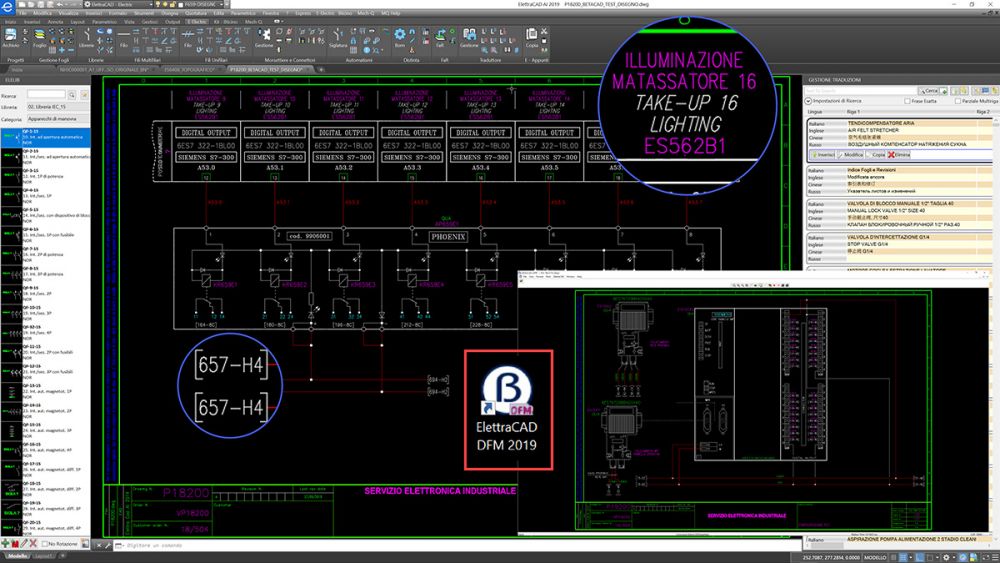Screen dimensions: 1000x563
Task: Open the ElettraCAD DFM 2019 shortcut
Action: click(x=508, y=409)
